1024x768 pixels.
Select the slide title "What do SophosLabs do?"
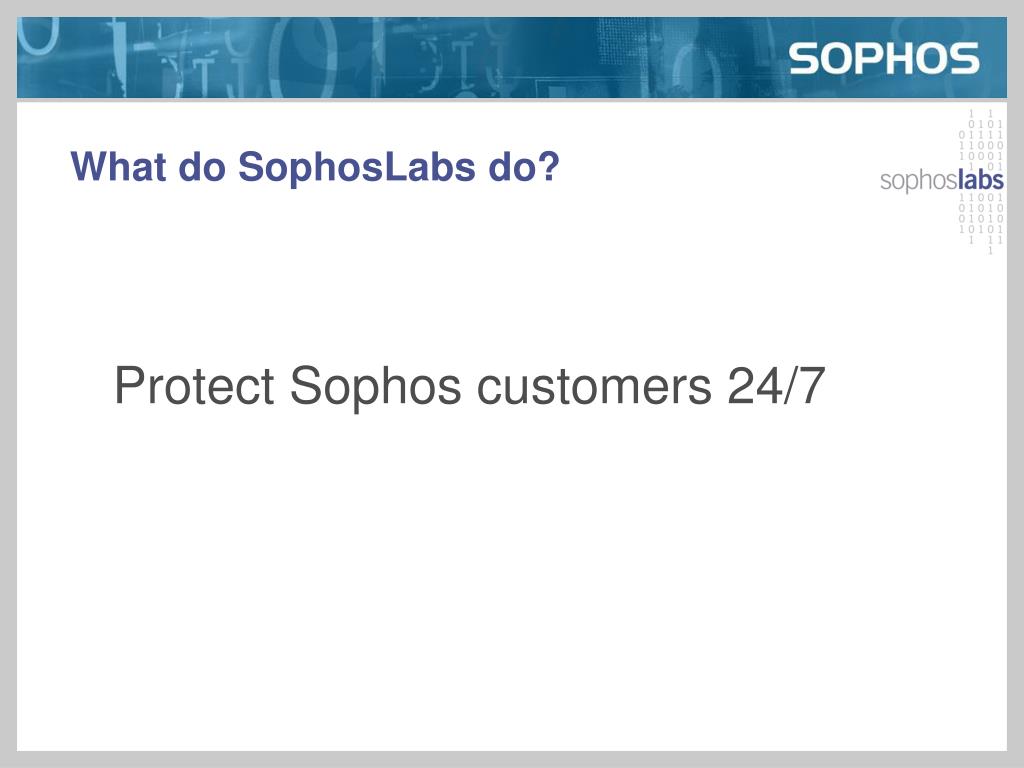(x=315, y=167)
